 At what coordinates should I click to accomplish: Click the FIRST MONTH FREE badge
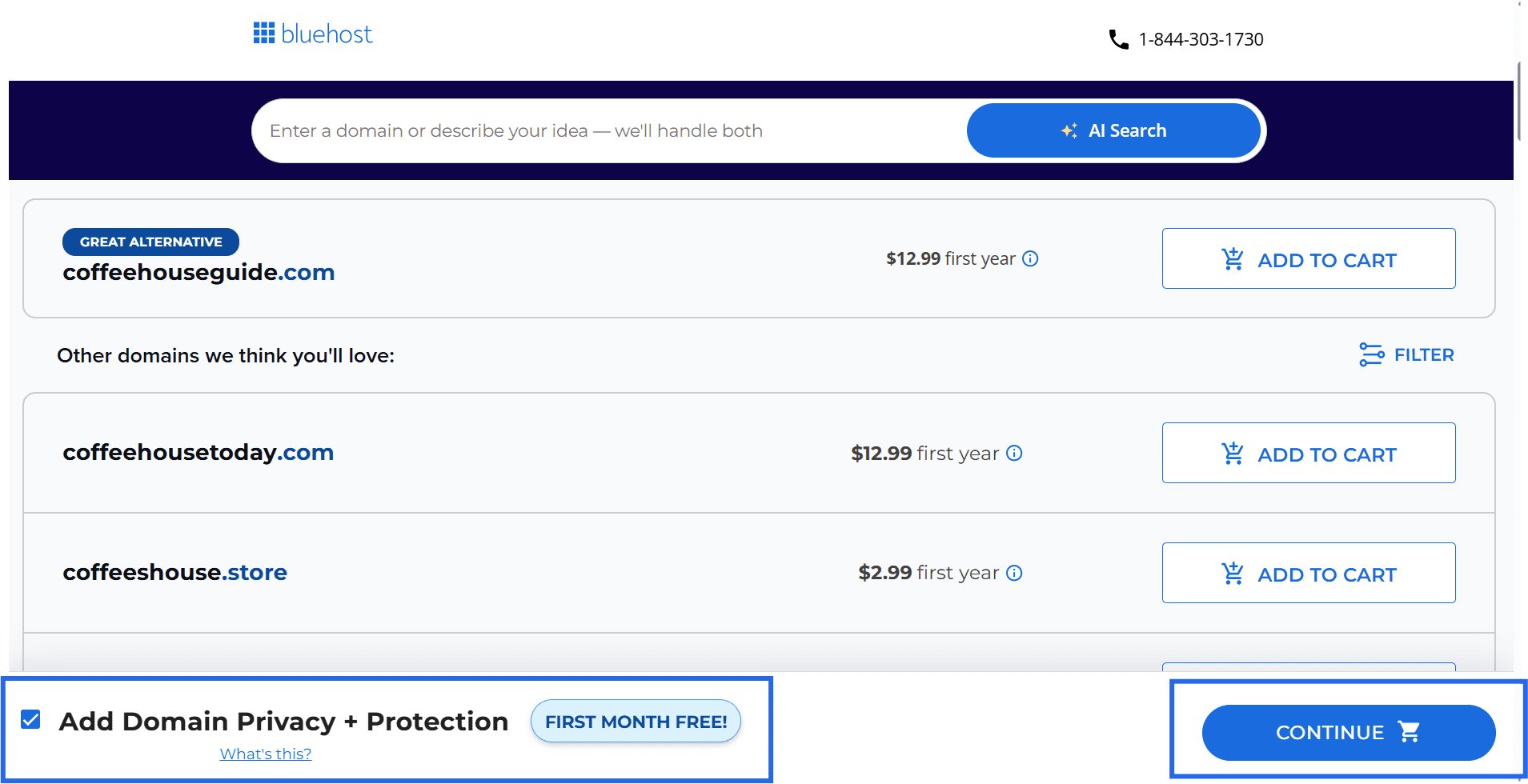click(x=635, y=721)
